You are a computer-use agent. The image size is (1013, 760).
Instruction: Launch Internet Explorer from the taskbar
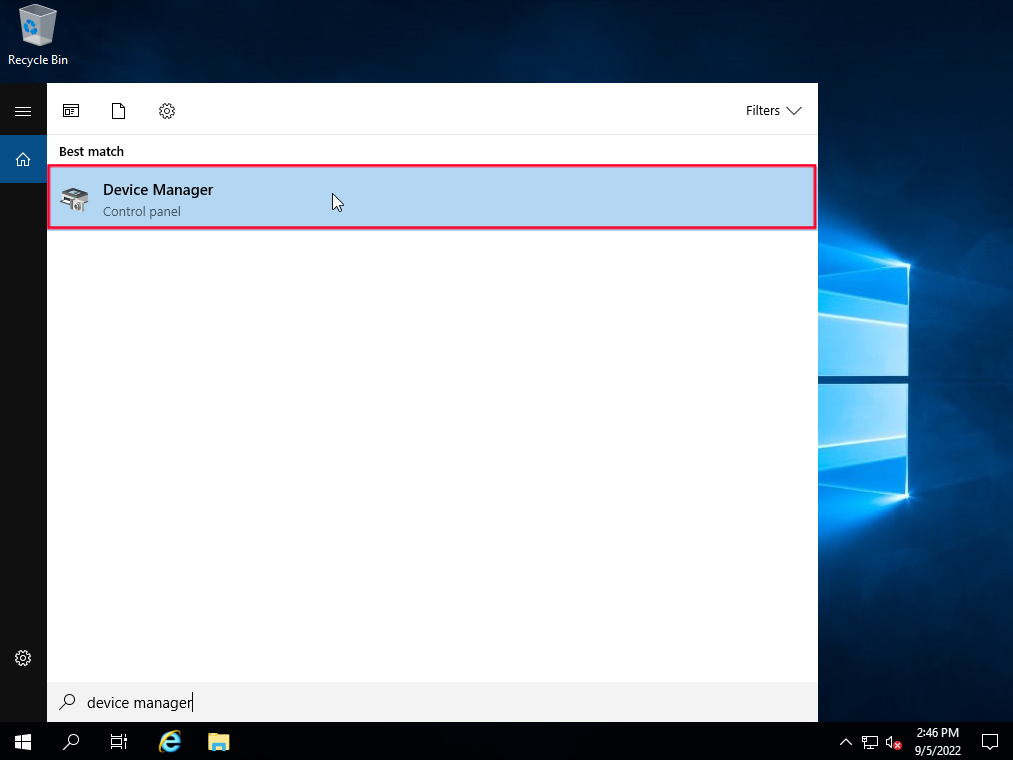[169, 742]
